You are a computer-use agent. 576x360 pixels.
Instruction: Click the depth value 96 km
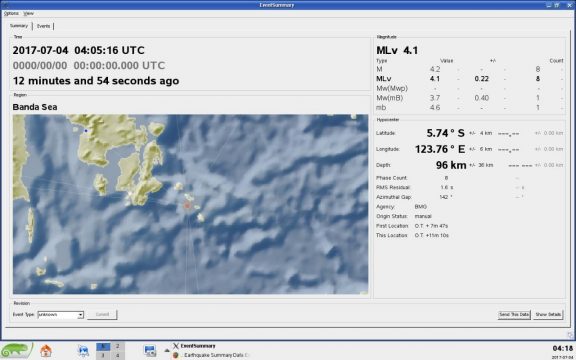coord(451,165)
